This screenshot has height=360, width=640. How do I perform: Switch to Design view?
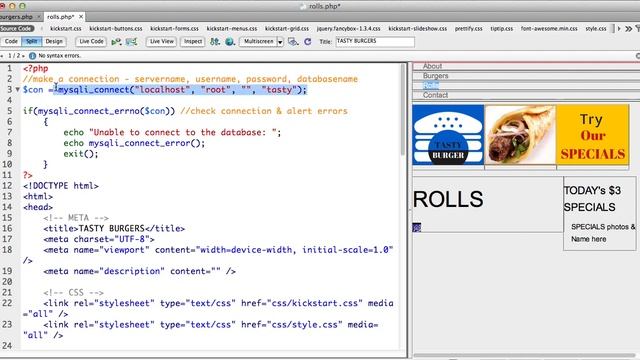tap(54, 41)
